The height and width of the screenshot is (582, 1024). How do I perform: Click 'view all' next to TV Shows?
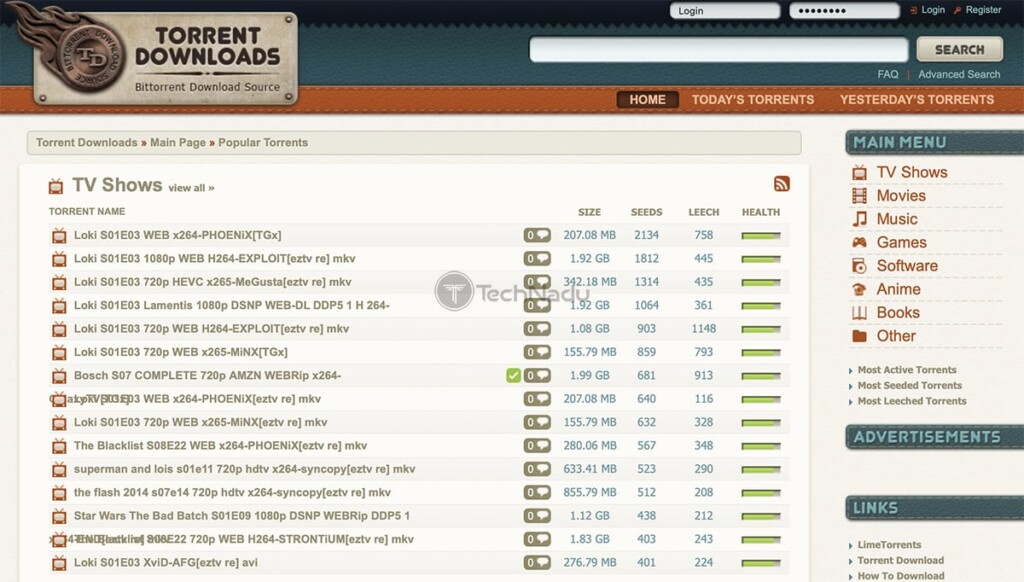[191, 188]
